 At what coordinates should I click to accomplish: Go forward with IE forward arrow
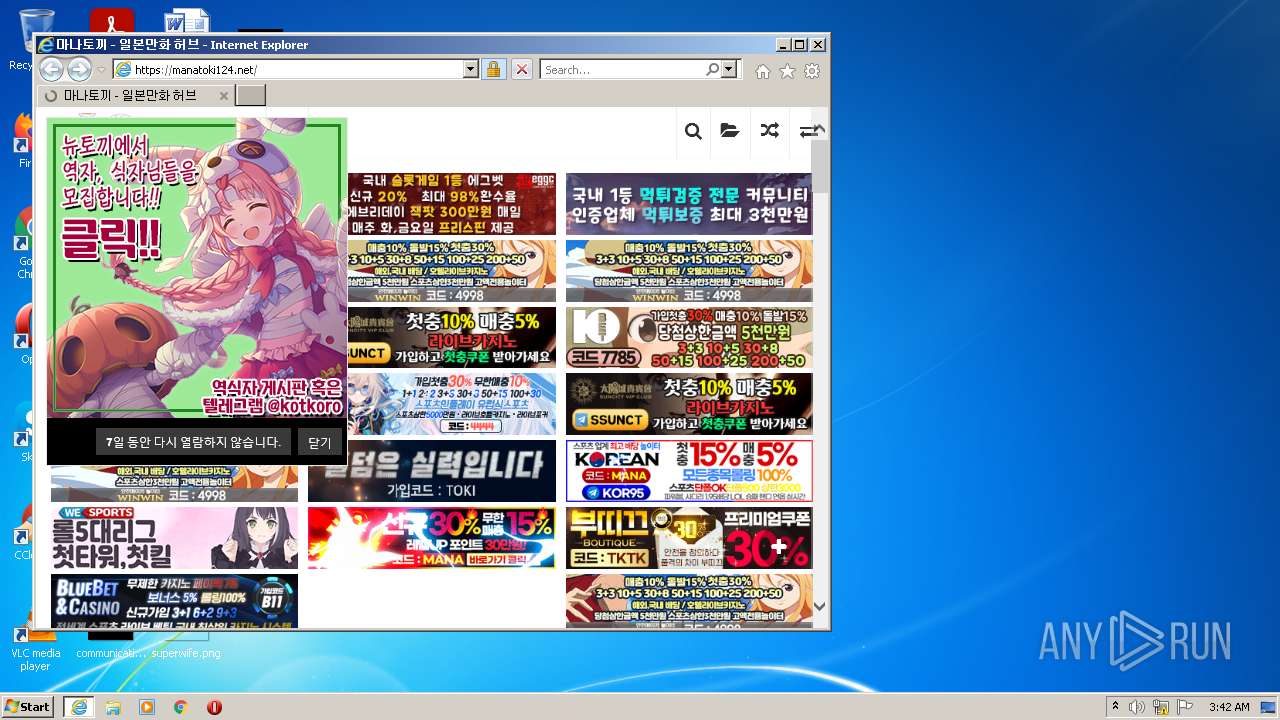click(x=79, y=69)
